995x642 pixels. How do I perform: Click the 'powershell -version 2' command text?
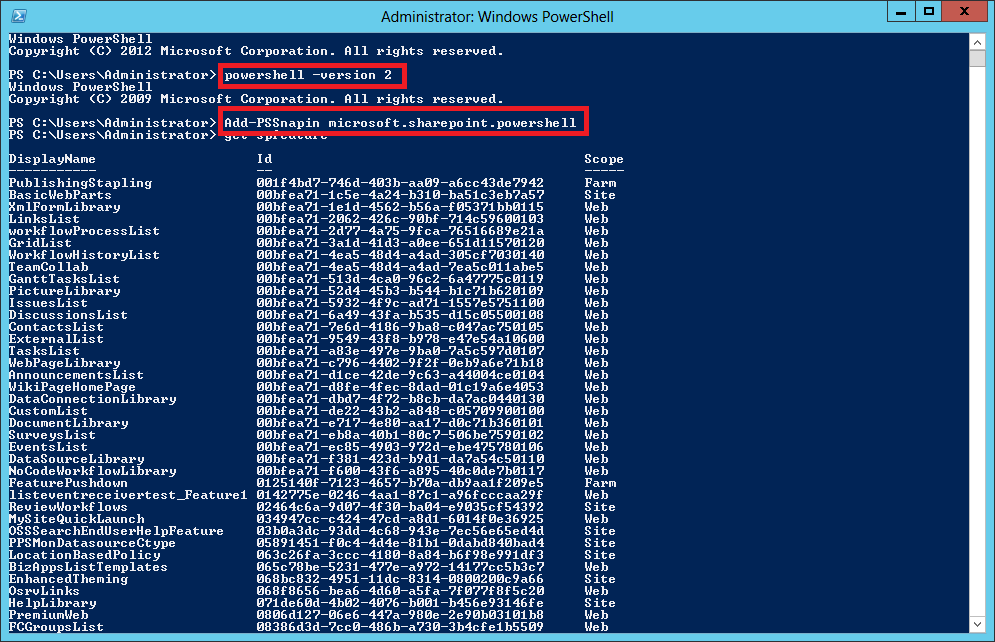[308, 75]
